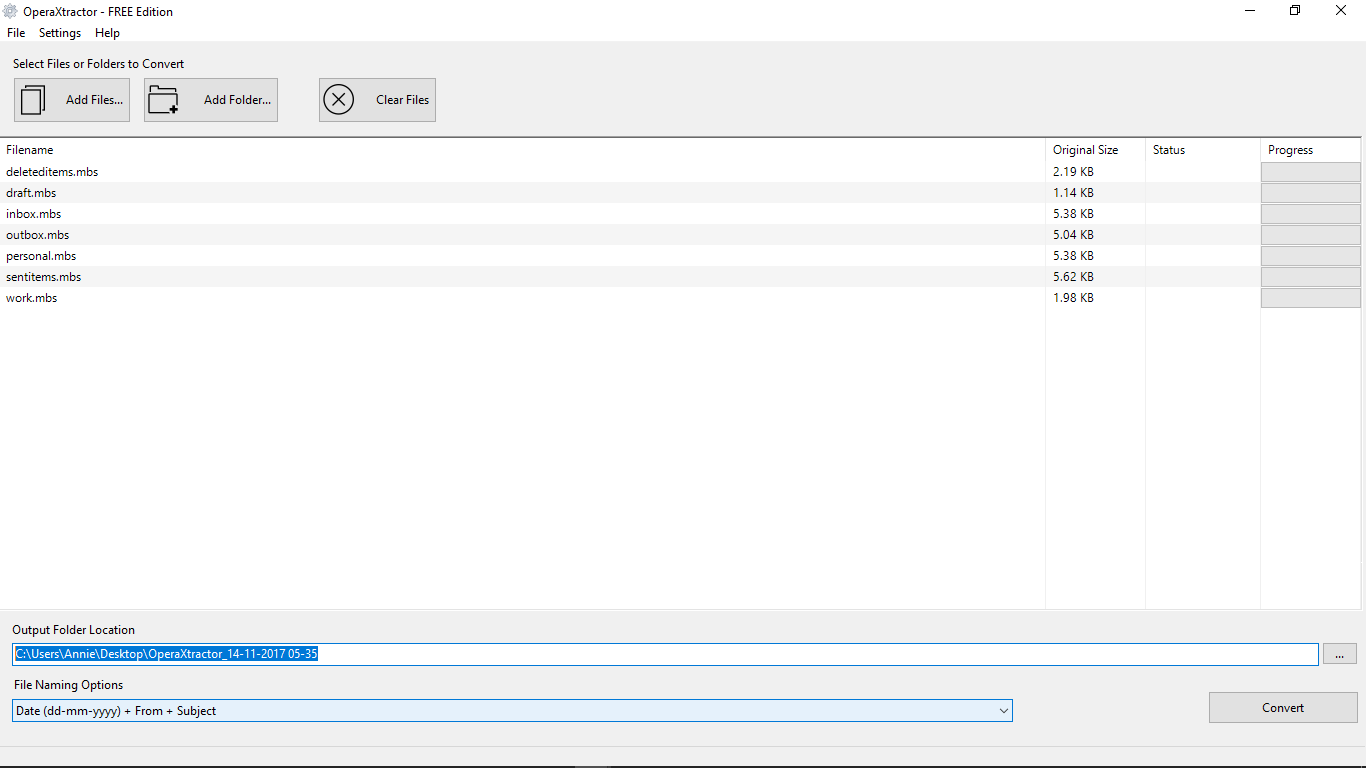Select the sentitems.mbs file

[44, 277]
